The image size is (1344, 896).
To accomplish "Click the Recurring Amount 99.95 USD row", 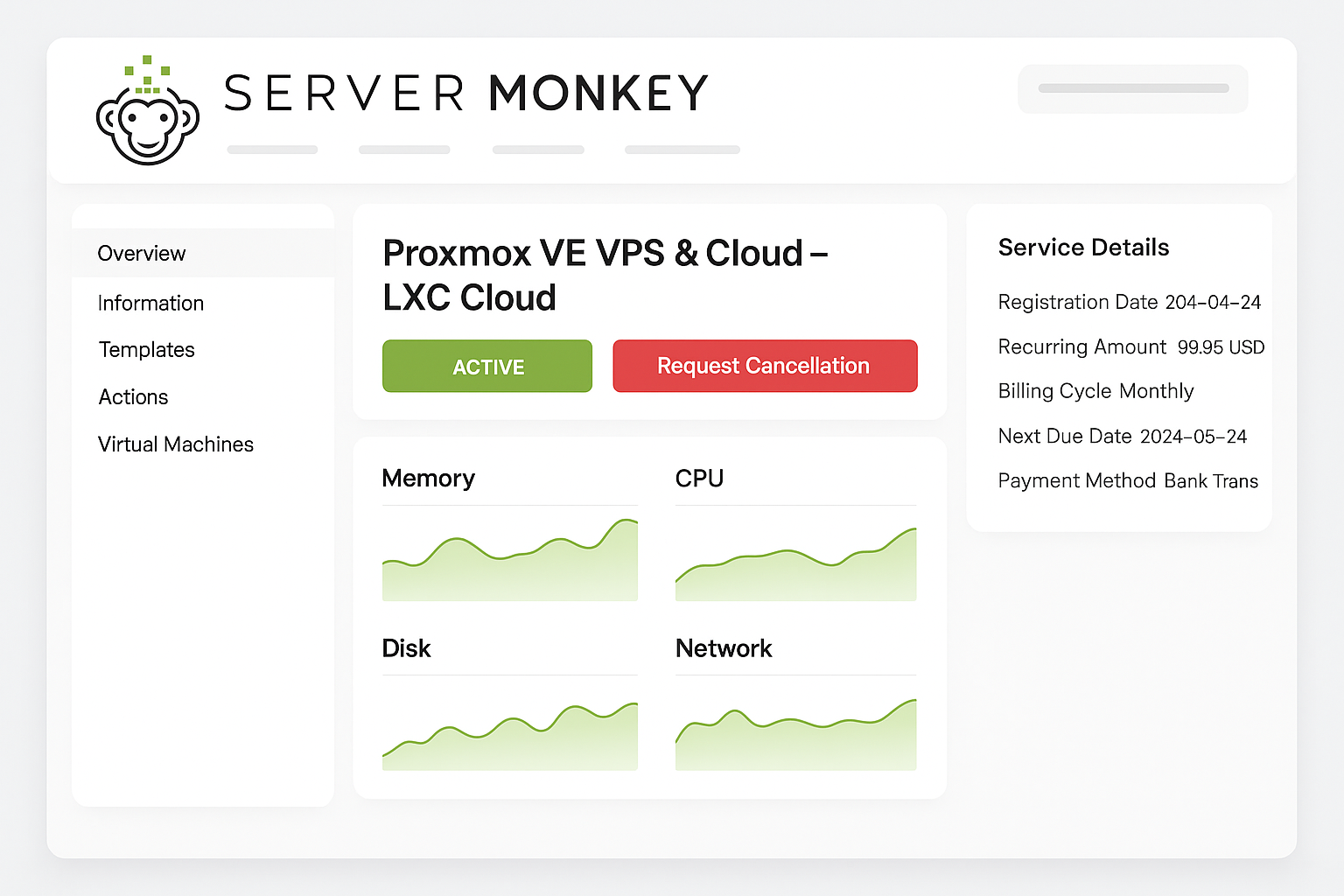I will click(x=1131, y=346).
